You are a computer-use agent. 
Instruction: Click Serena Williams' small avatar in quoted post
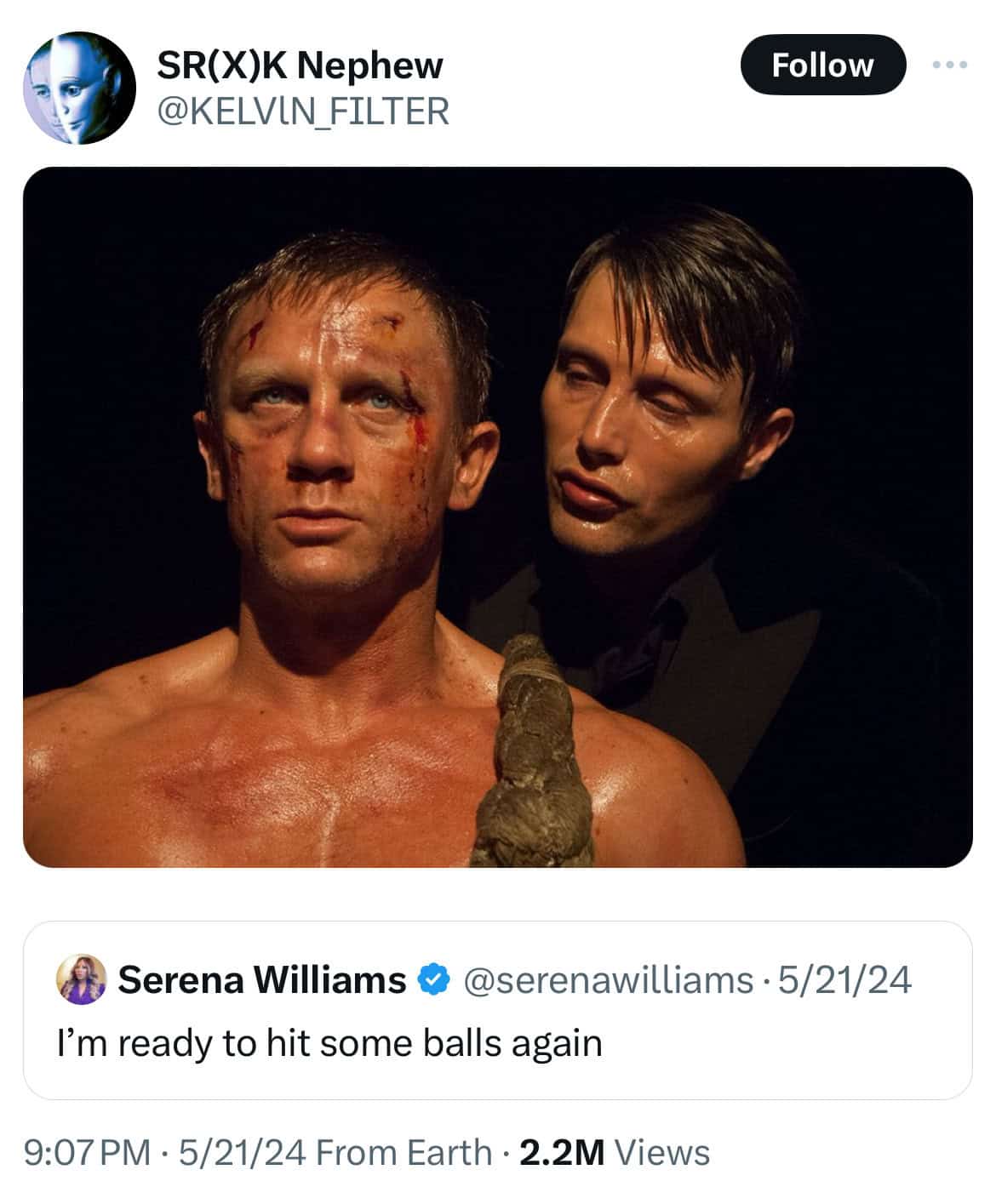coord(81,980)
